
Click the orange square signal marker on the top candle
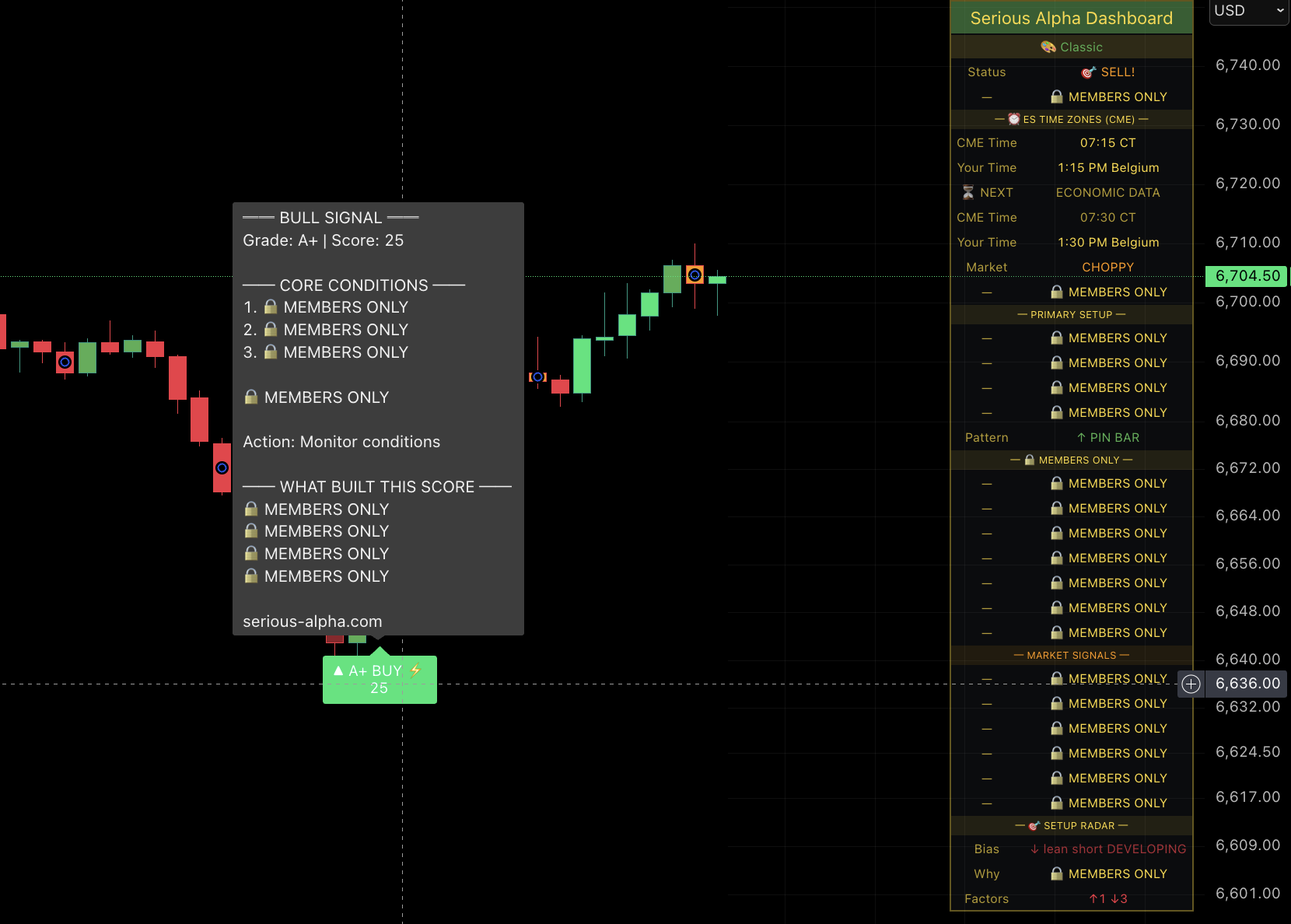point(694,275)
